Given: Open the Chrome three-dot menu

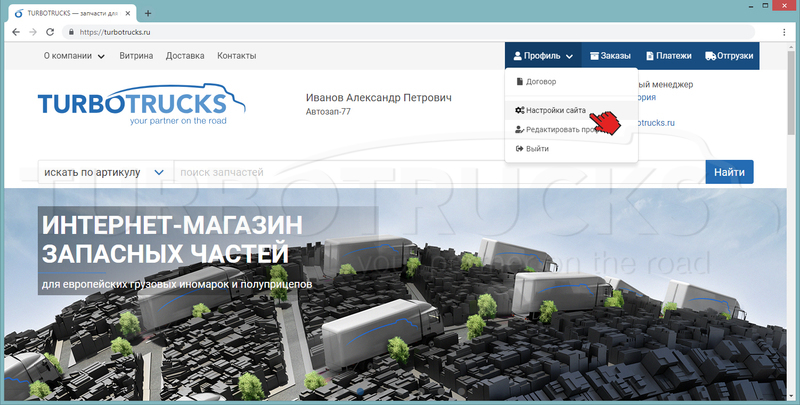Looking at the screenshot, I should [784, 32].
